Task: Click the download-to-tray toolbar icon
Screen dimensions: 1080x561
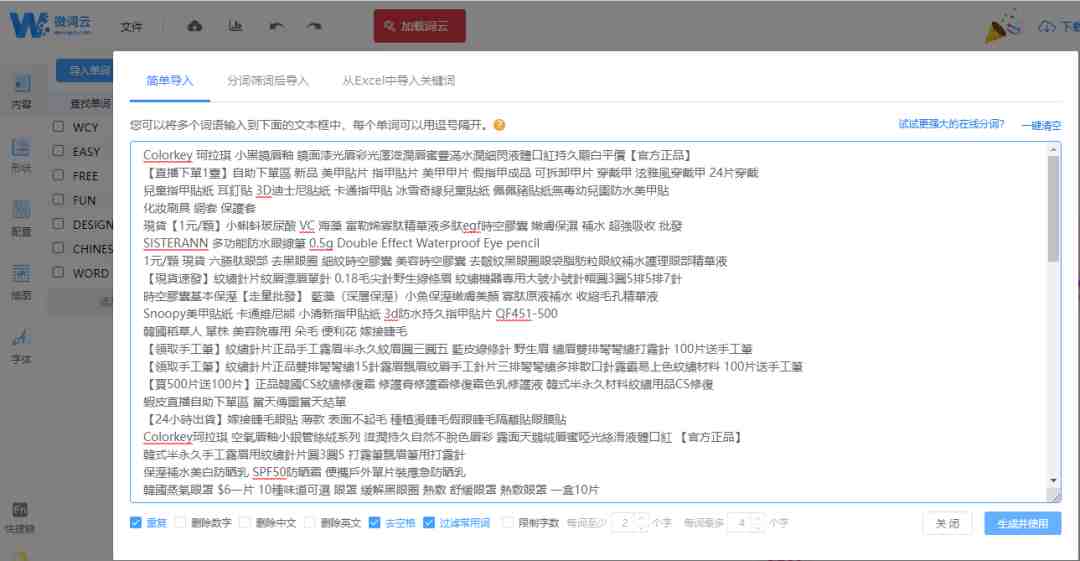Action: coord(236,26)
